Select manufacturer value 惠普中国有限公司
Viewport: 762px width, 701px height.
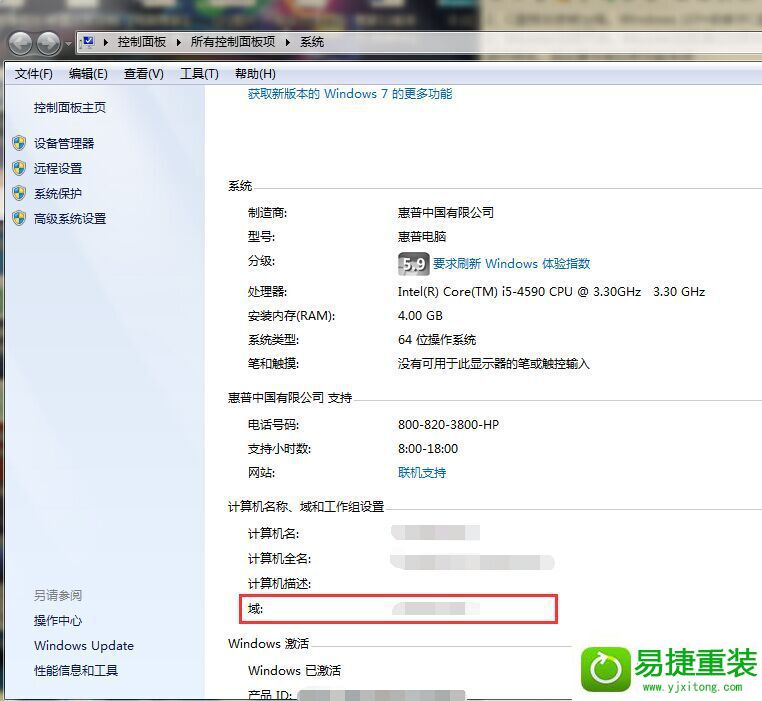click(446, 212)
